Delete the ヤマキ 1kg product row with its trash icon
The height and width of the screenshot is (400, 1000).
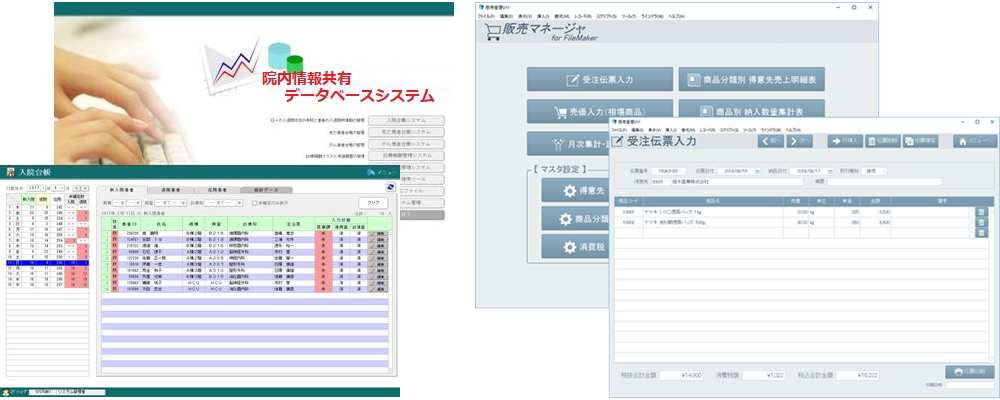tap(982, 212)
